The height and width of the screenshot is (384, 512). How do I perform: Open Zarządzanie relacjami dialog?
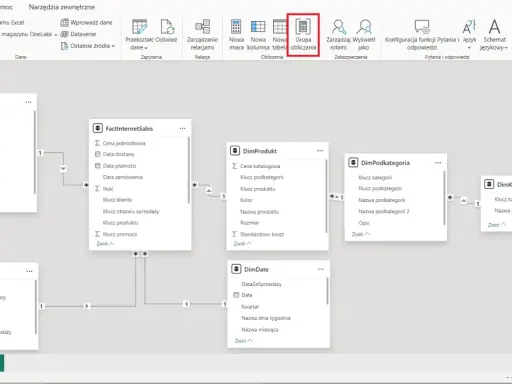coord(202,35)
